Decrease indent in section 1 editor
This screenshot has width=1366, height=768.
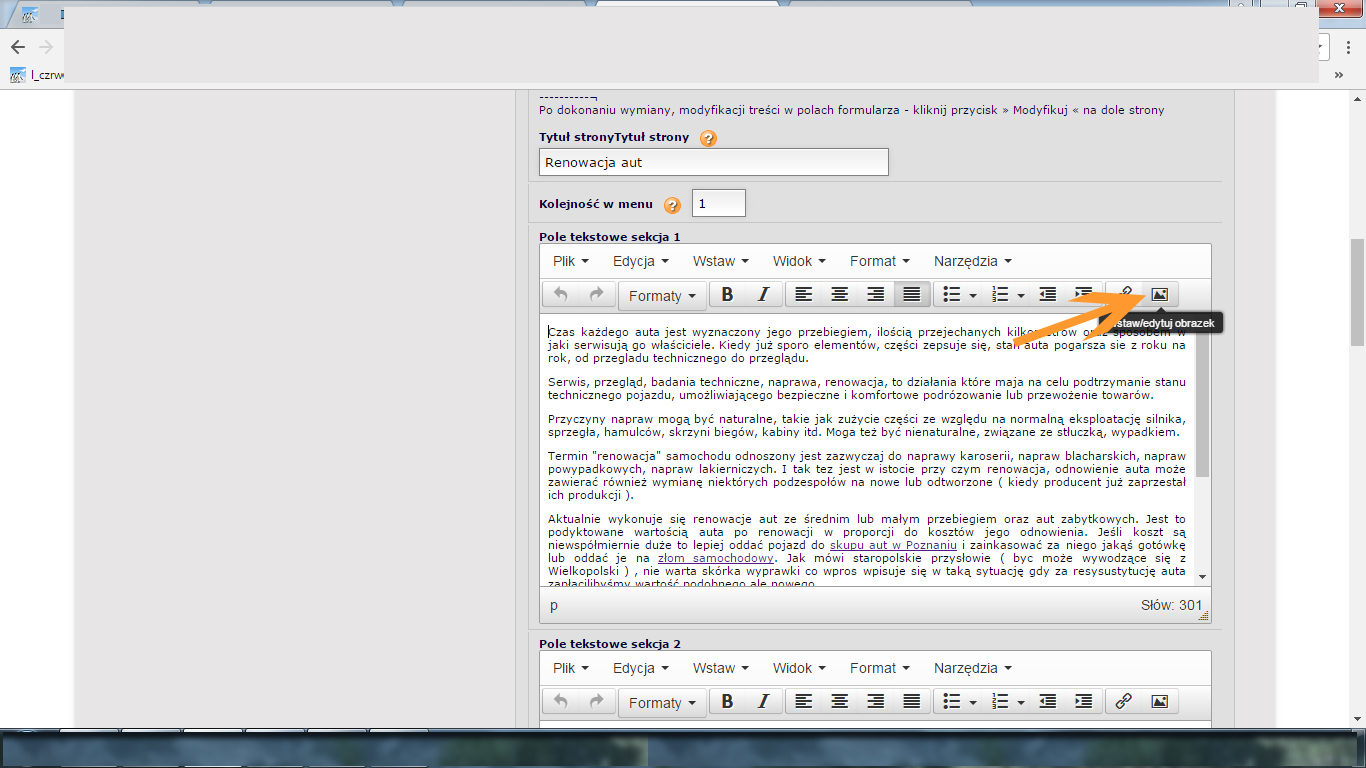point(1047,295)
